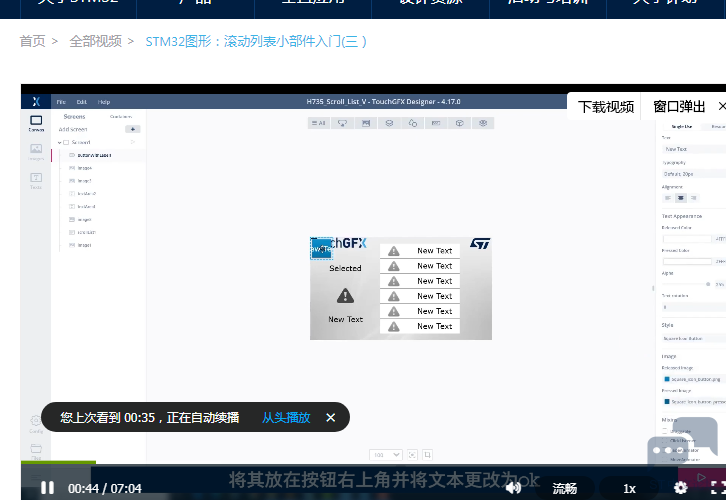
Task: Click 从头播放 to restart the video
Action: [286, 418]
